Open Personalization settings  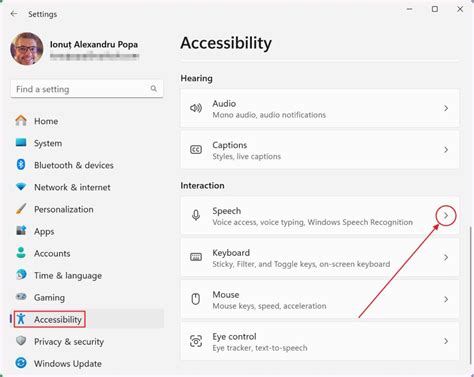coord(64,209)
